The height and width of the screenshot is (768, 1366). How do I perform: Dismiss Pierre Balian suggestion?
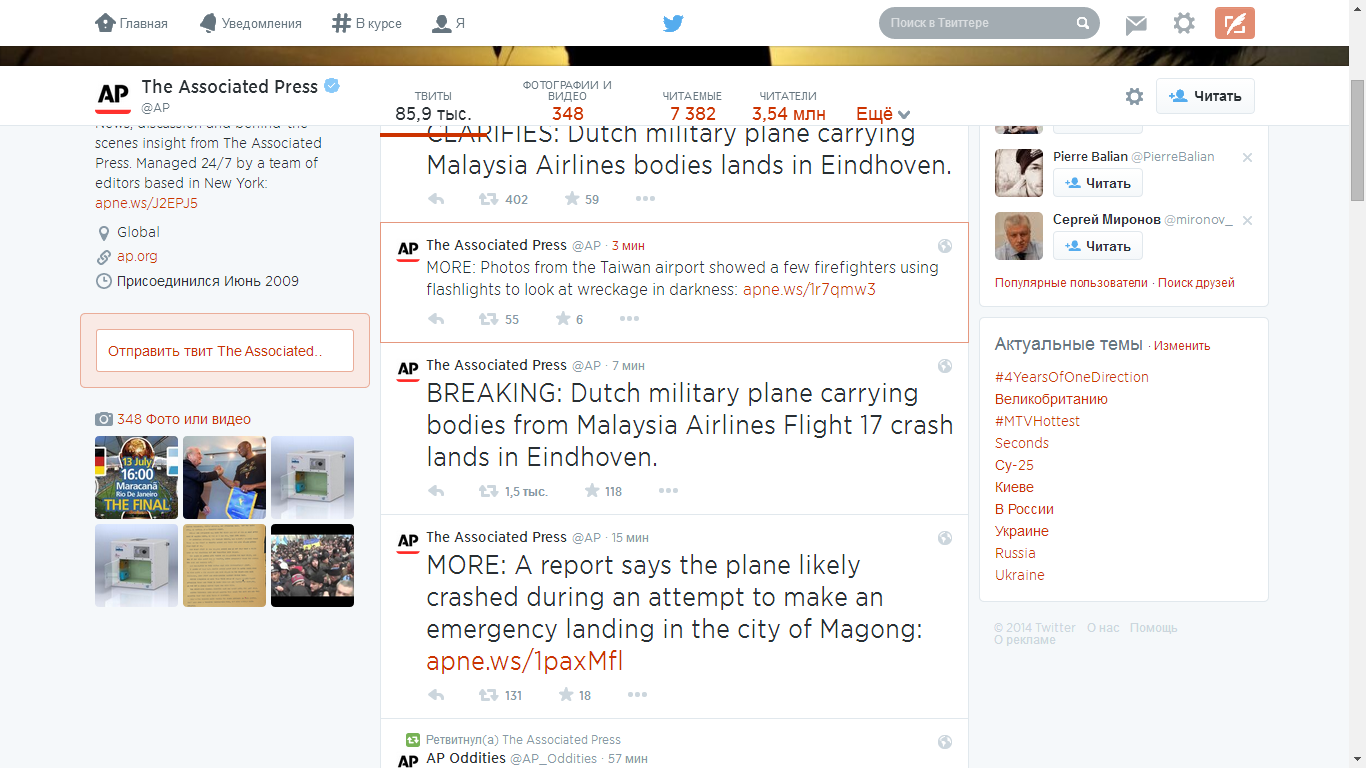(x=1247, y=158)
